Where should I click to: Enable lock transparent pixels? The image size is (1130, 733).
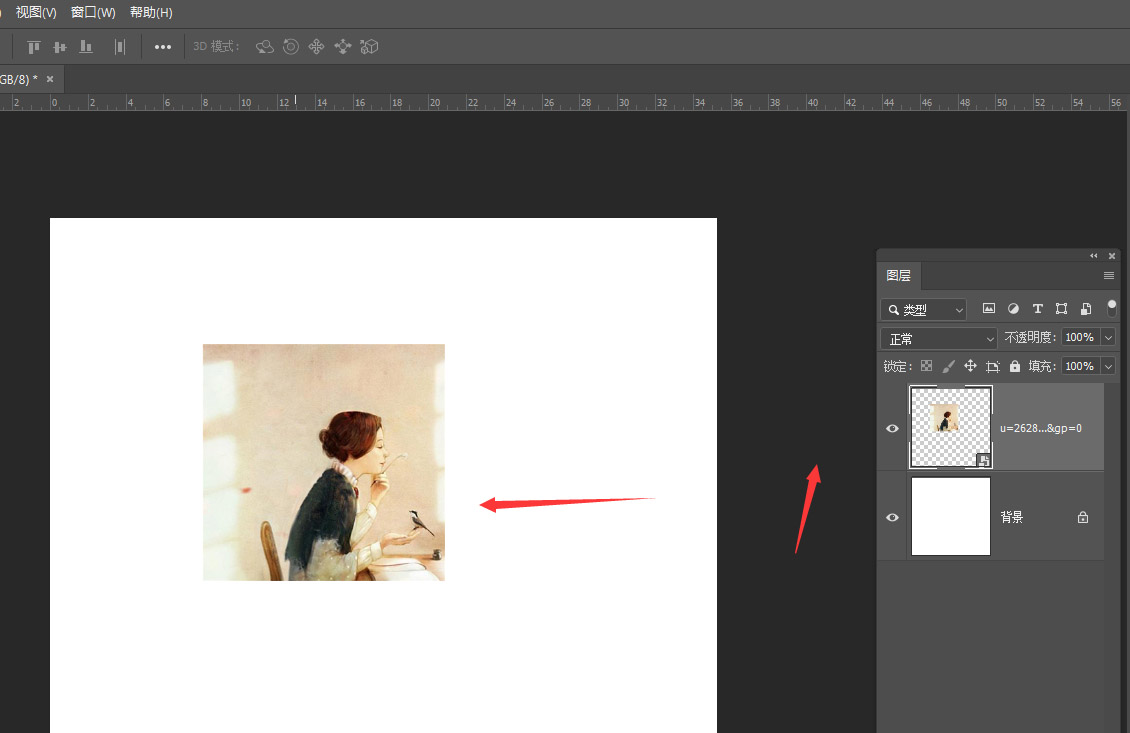point(925,366)
